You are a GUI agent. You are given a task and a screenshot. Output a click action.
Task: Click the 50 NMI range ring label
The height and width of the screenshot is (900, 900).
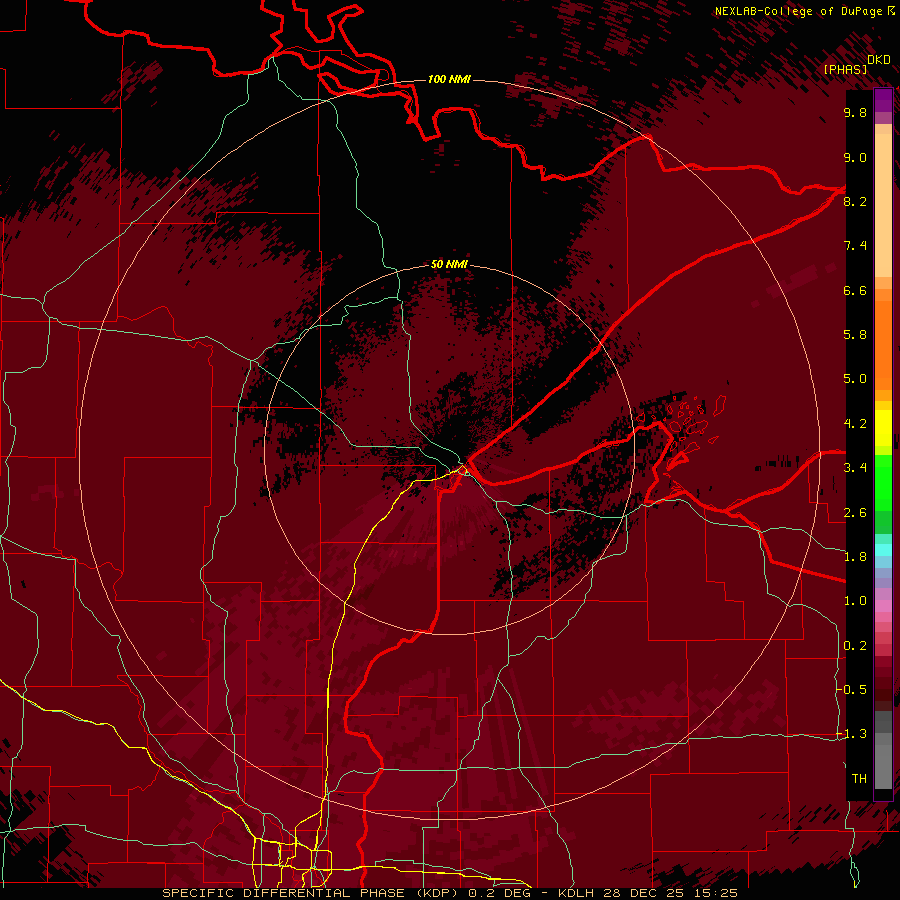click(x=449, y=264)
